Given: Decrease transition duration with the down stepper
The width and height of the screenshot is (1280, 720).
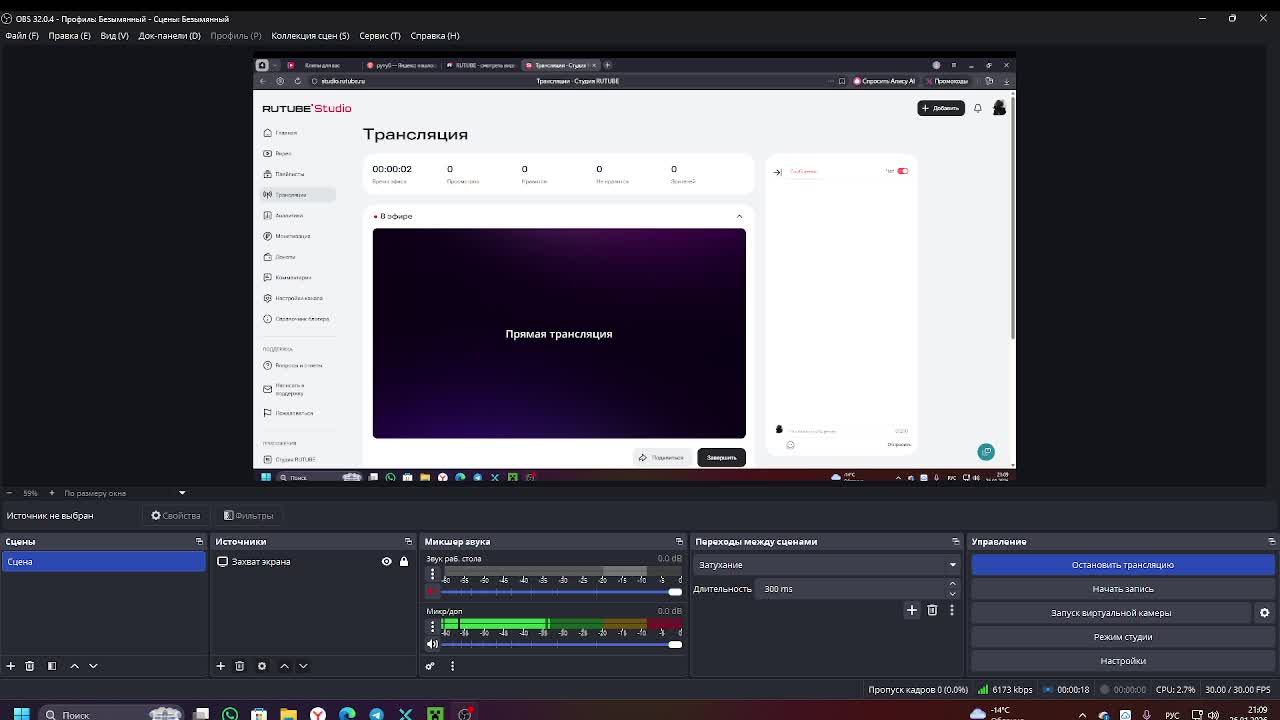Looking at the screenshot, I should coord(952,594).
